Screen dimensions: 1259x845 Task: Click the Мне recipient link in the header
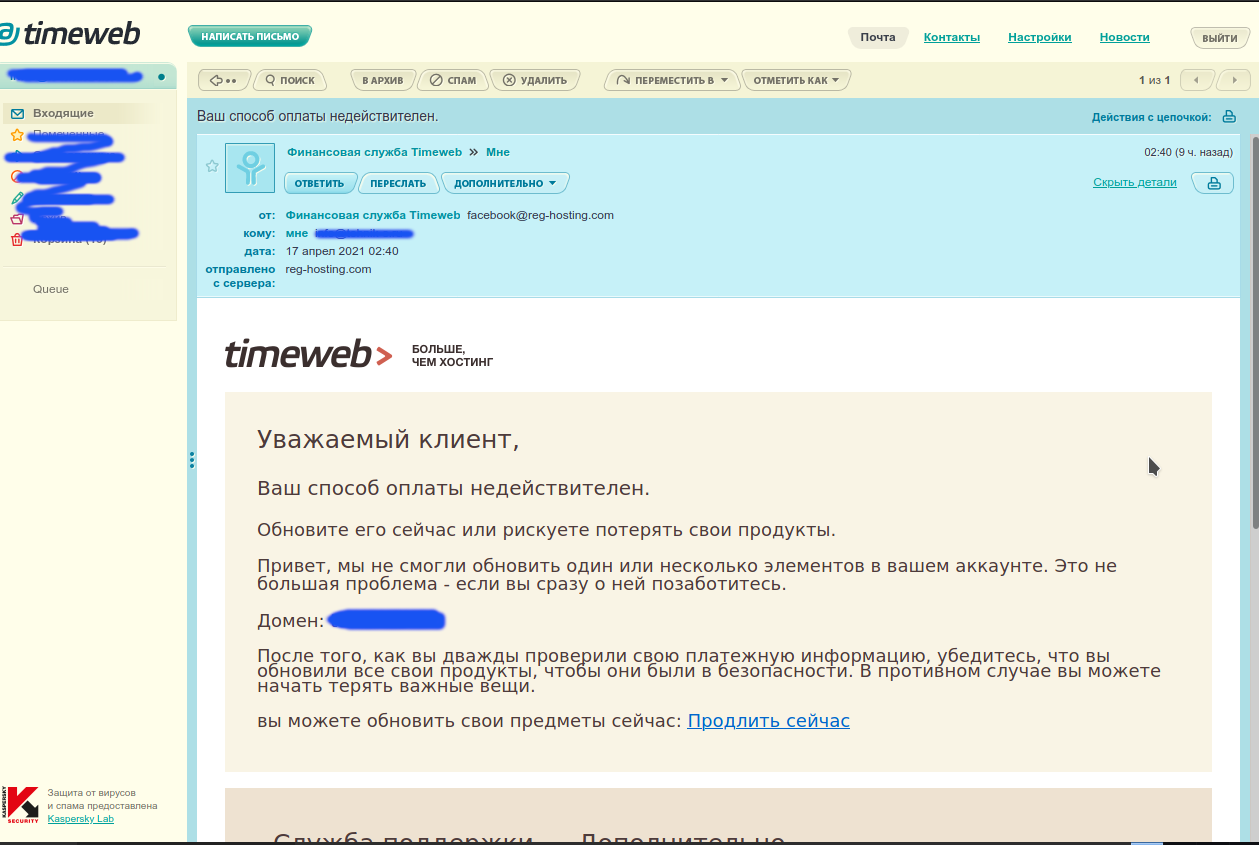click(x=498, y=152)
